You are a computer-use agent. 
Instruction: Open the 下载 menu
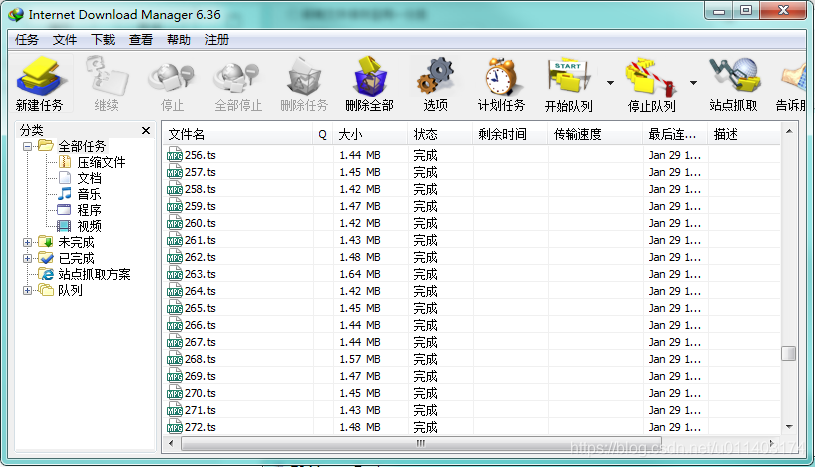point(103,40)
